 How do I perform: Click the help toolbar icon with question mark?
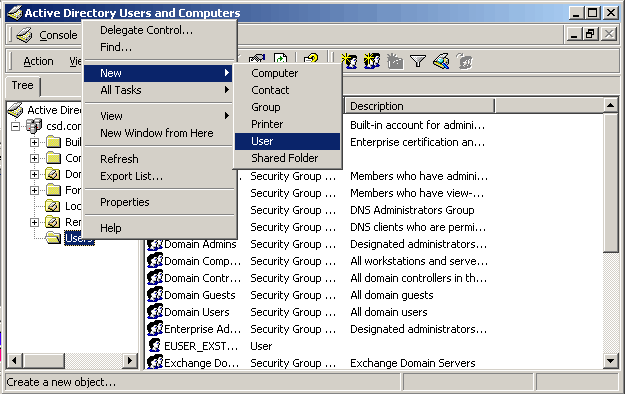click(x=311, y=59)
